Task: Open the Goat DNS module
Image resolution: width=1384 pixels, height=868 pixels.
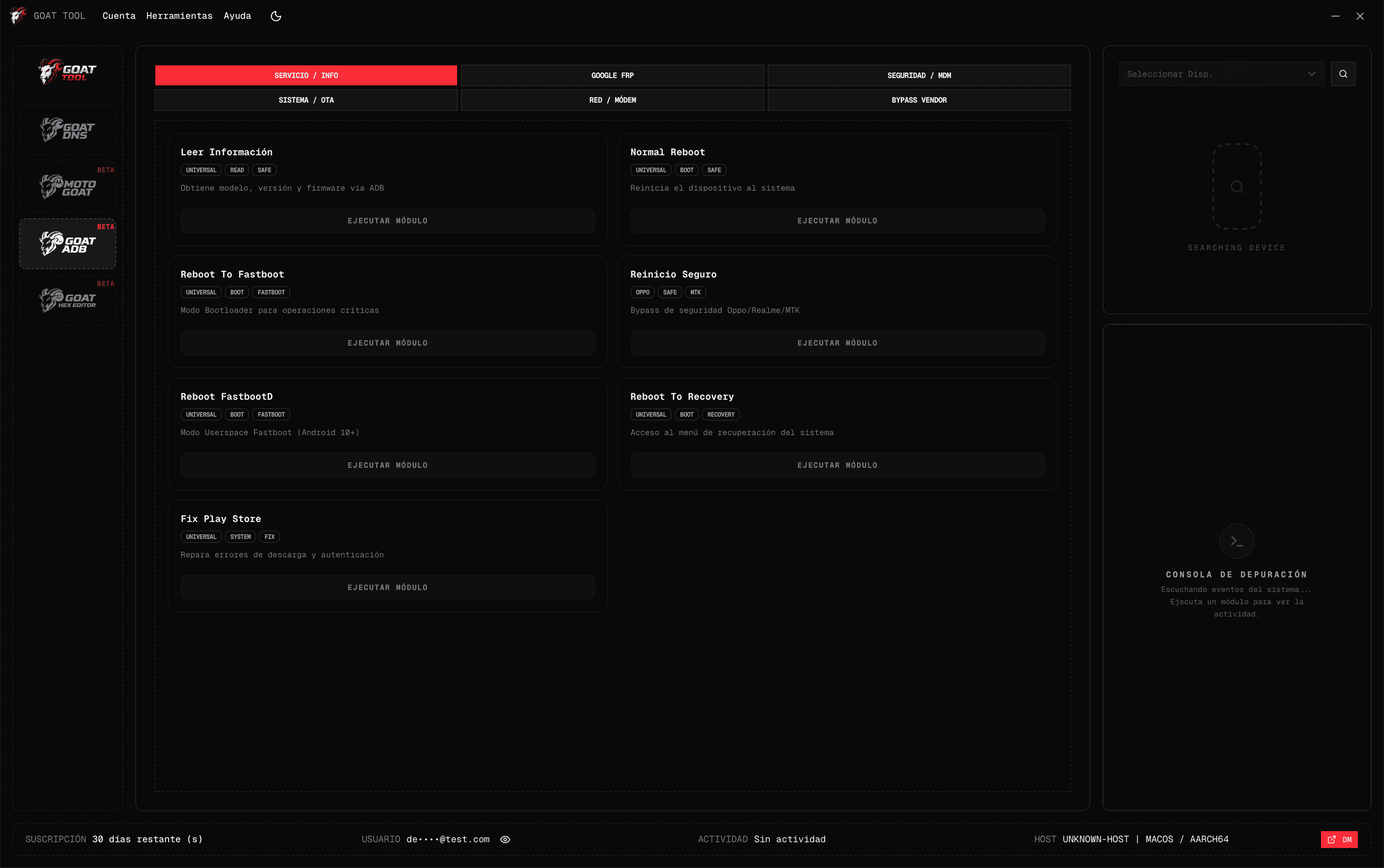Action: 67,130
